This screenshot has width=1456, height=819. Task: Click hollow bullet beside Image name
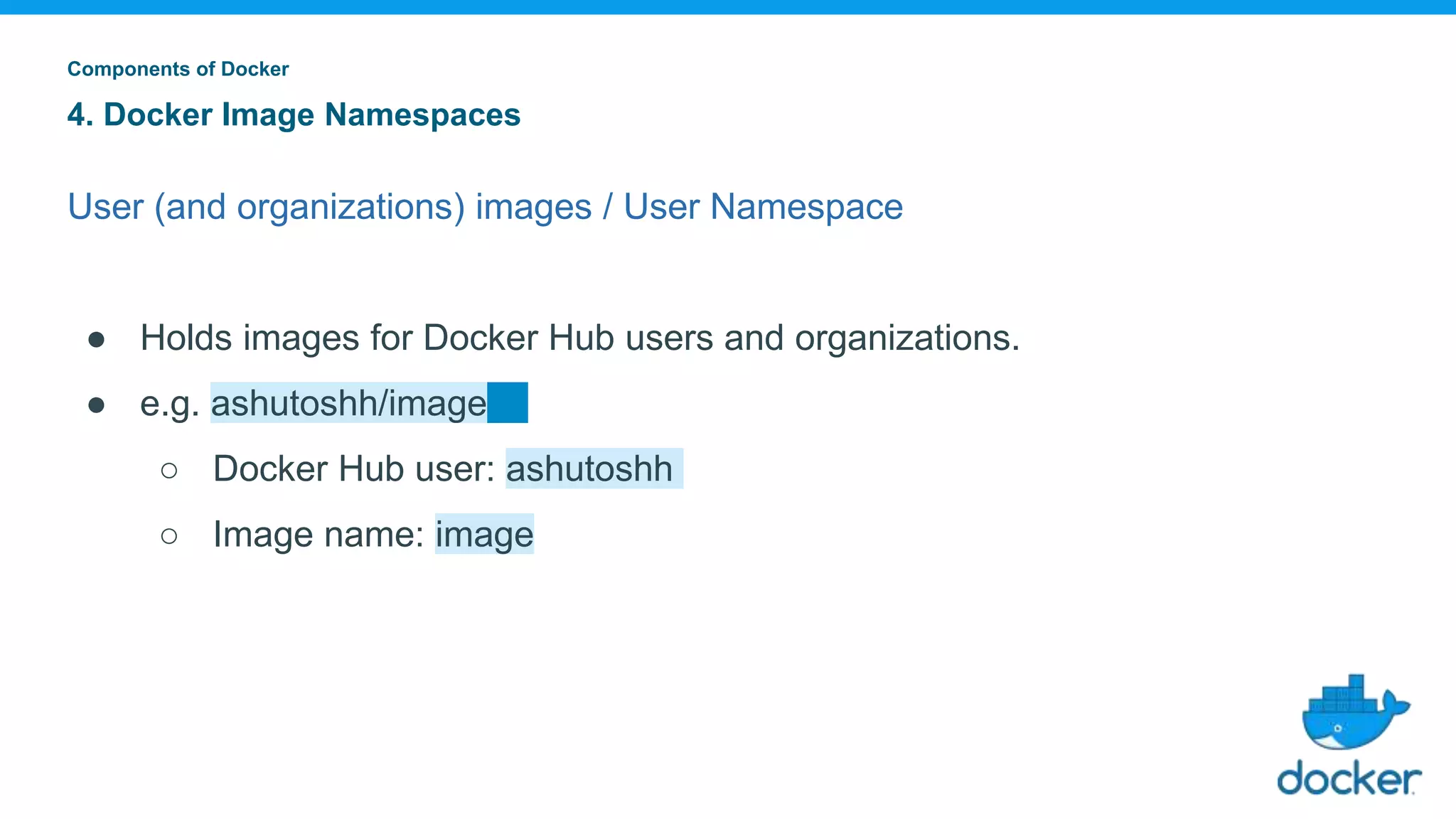coord(169,535)
